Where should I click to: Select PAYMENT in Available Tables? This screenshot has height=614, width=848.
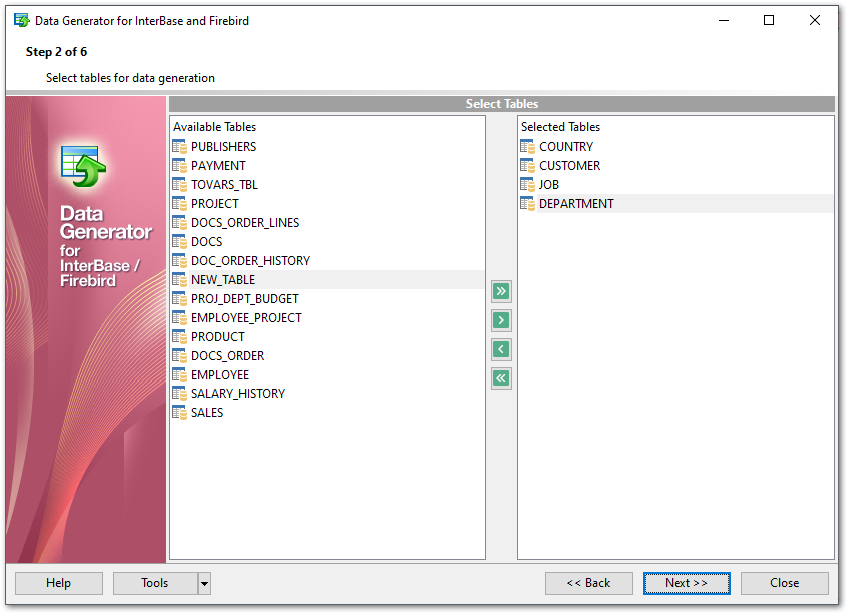[x=218, y=166]
